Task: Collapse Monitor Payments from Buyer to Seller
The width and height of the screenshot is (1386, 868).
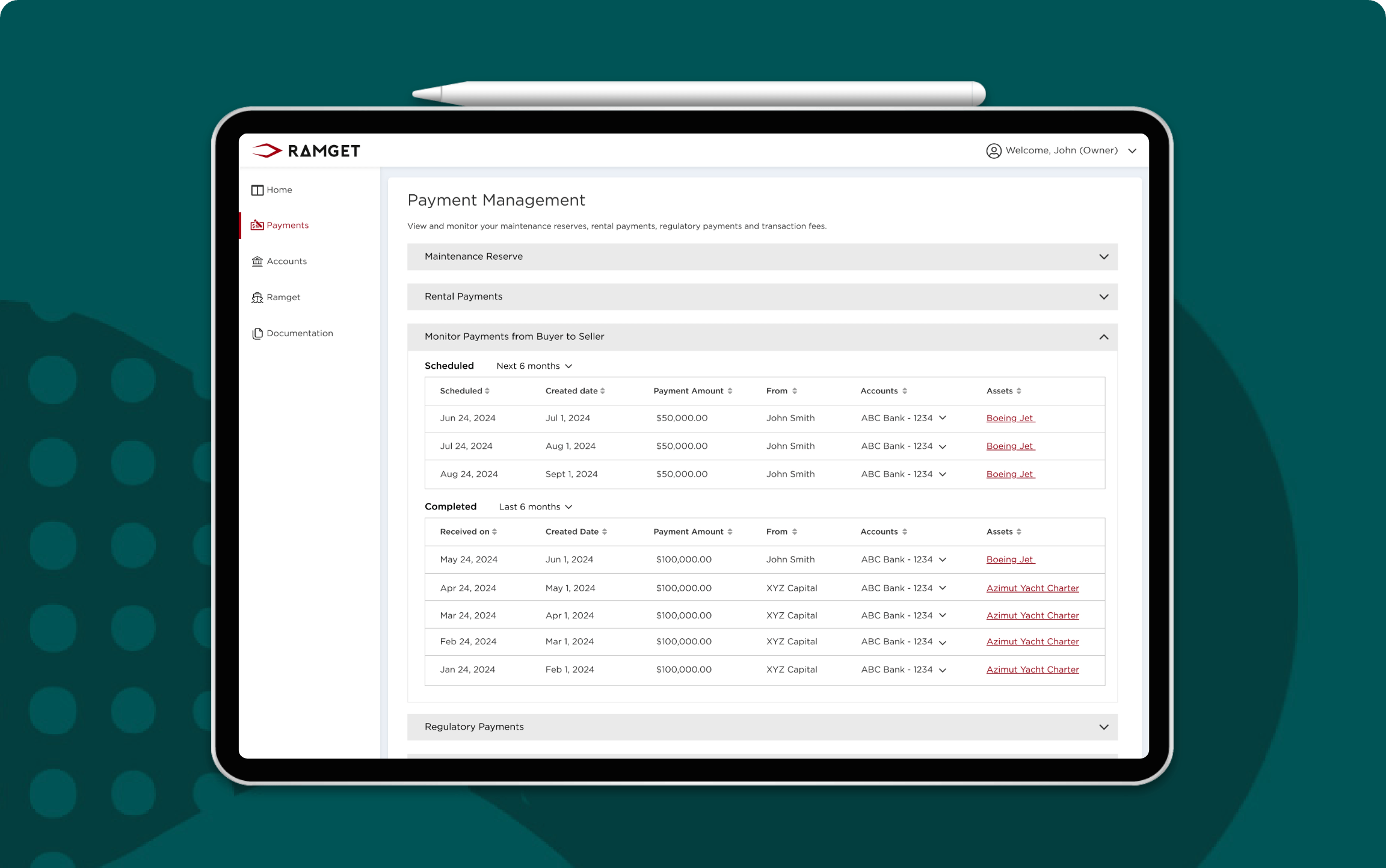Action: [1103, 337]
